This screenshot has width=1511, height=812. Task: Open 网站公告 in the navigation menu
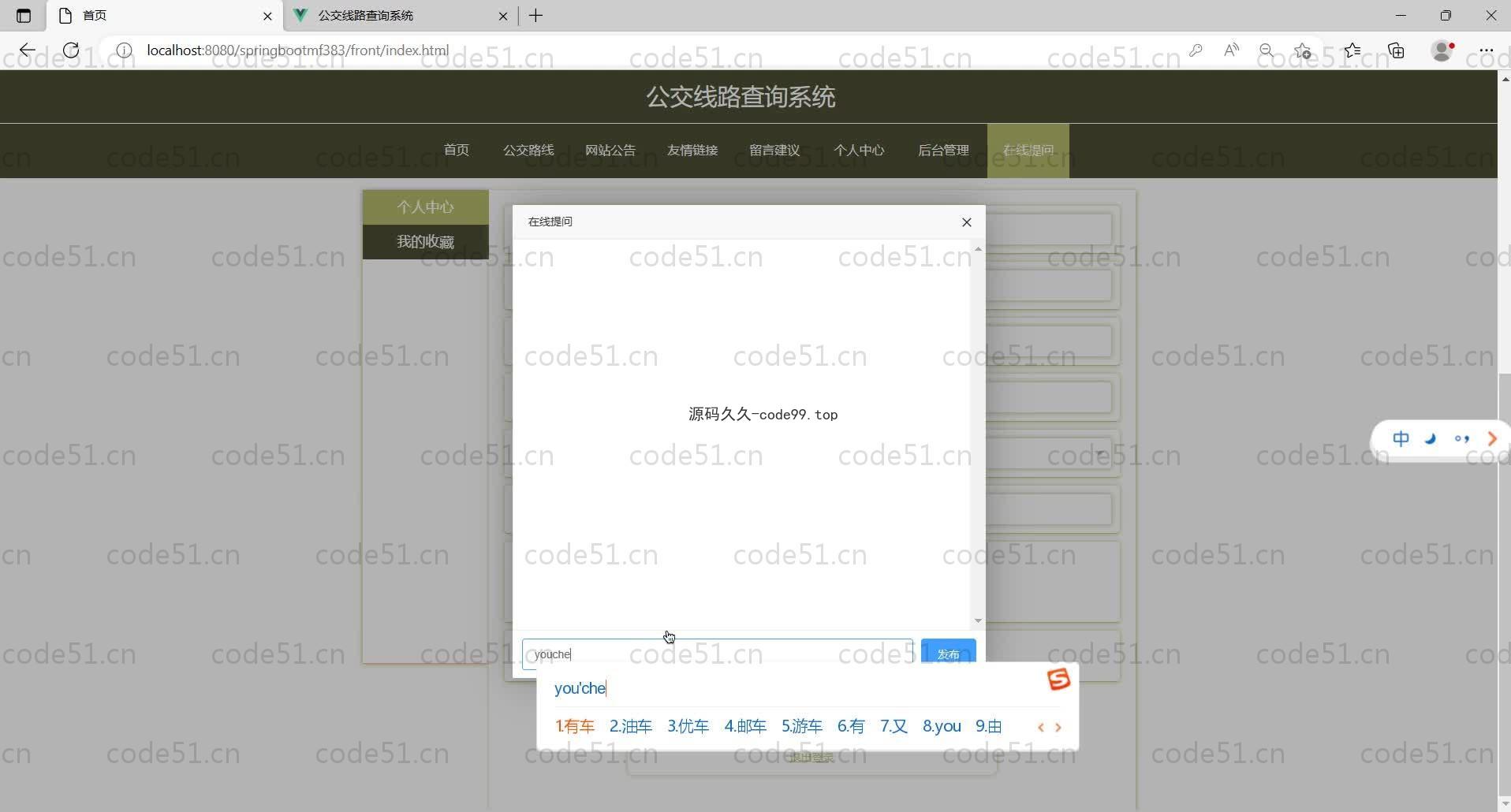[610, 151]
